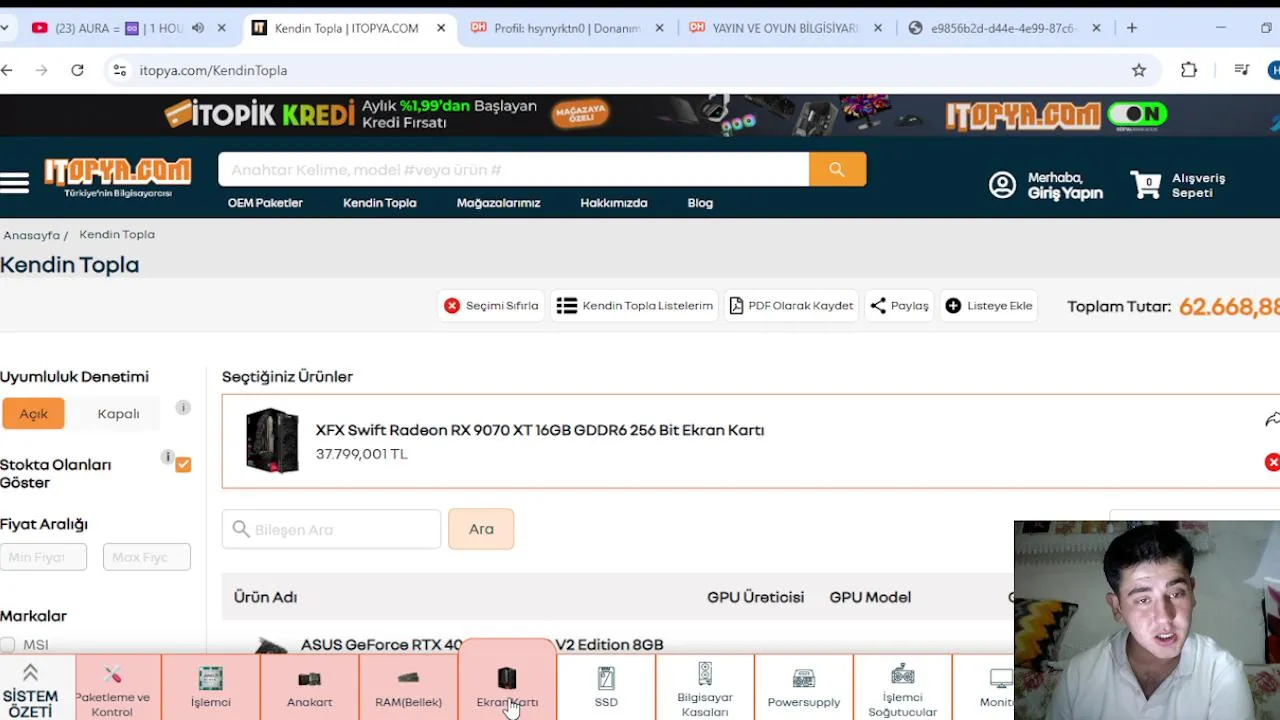Switch to the e9856b2d tab
Image resolution: width=1280 pixels, height=720 pixels.
(x=1003, y=28)
